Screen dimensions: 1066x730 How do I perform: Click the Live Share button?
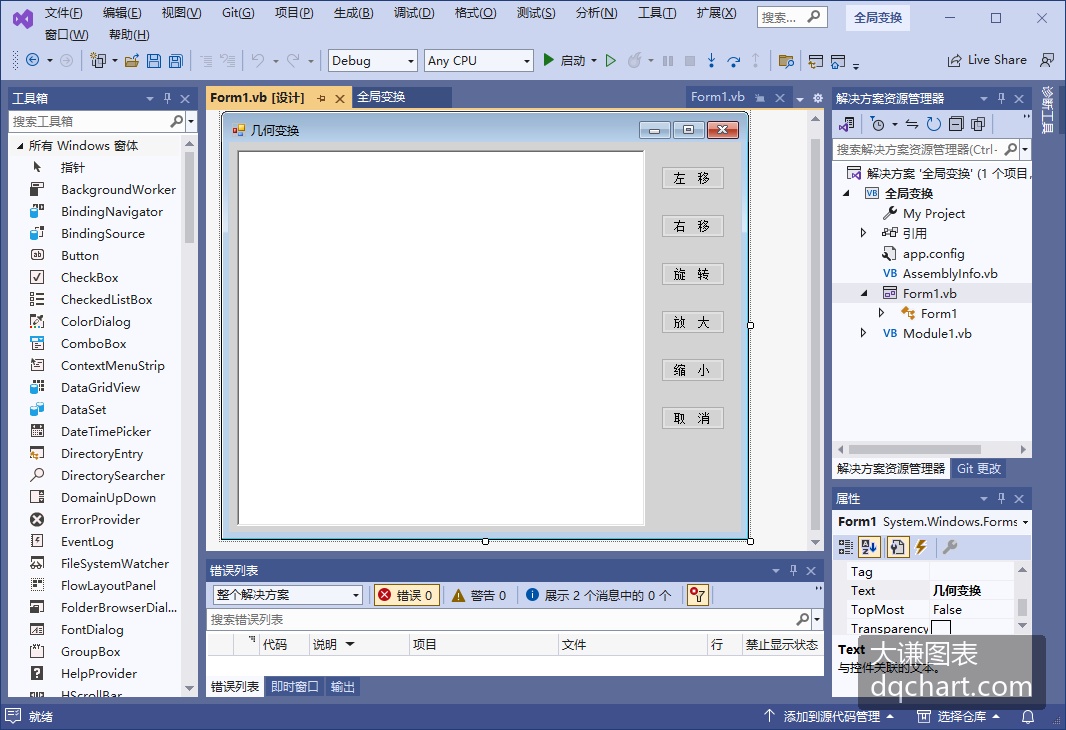pyautogui.click(x=987, y=60)
